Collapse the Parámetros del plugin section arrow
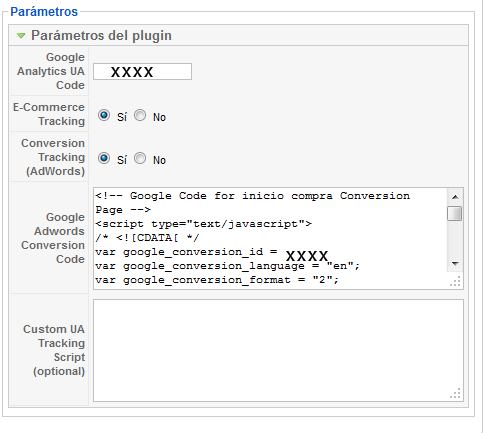Image resolution: width=483 pixels, height=433 pixels. 21,35
